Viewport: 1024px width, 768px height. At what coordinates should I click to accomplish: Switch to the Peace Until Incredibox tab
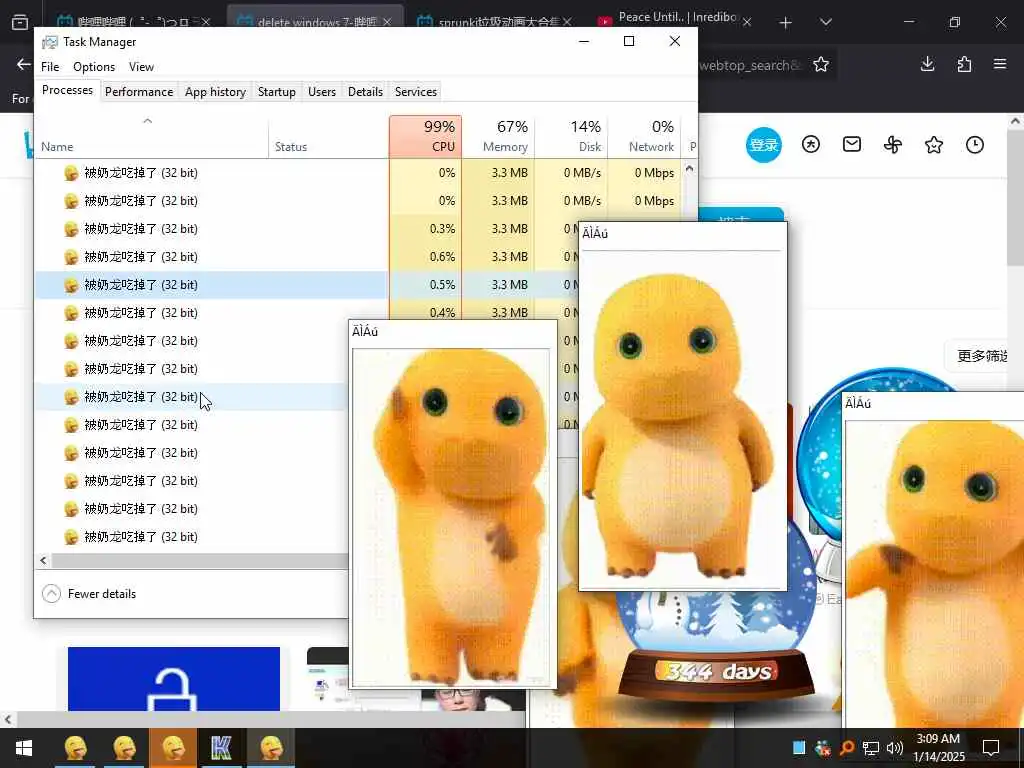(675, 20)
